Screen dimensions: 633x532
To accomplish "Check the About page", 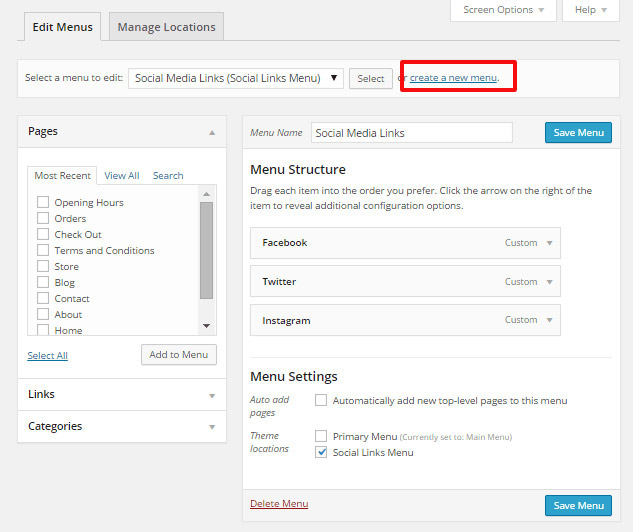I will click(x=43, y=314).
